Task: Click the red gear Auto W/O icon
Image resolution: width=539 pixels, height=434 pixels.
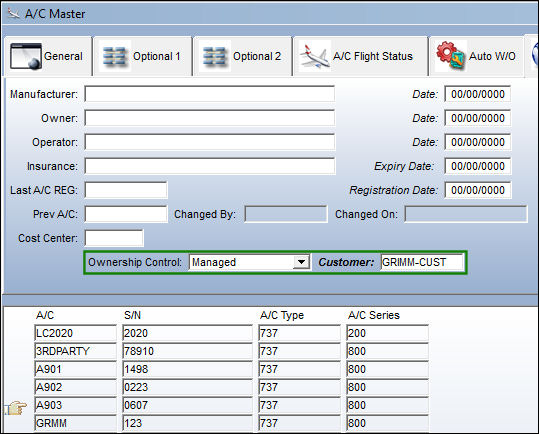Action: click(x=450, y=55)
